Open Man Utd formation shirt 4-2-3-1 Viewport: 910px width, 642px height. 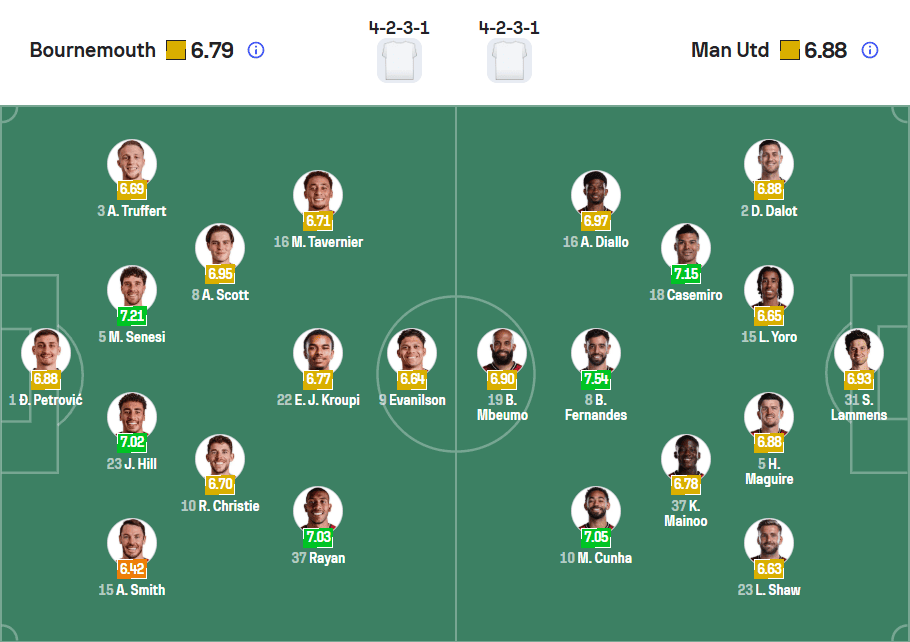coord(509,58)
